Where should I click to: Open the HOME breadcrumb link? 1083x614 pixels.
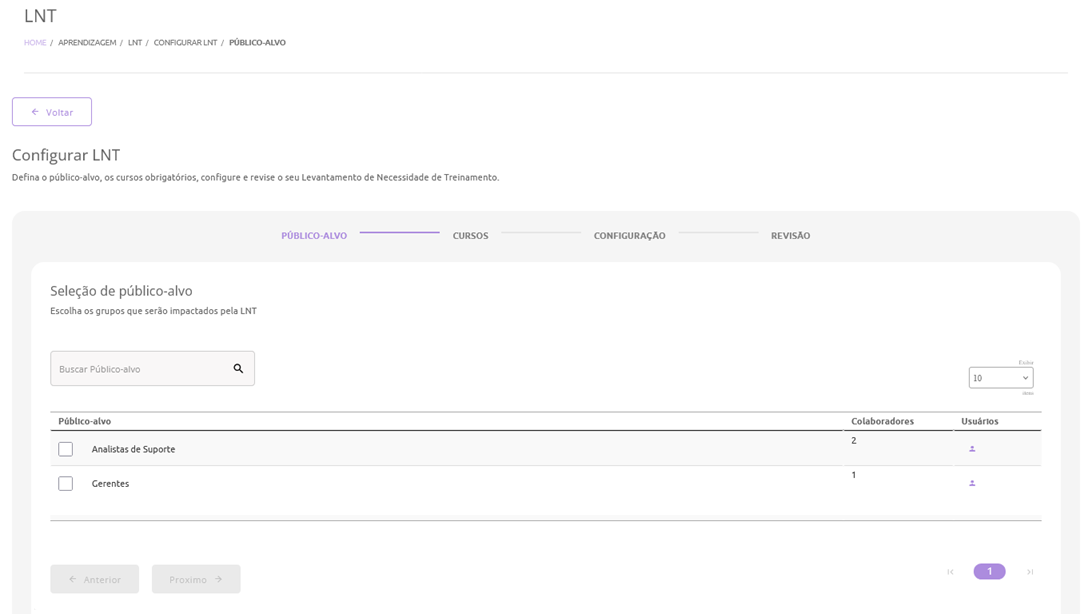pyautogui.click(x=35, y=43)
